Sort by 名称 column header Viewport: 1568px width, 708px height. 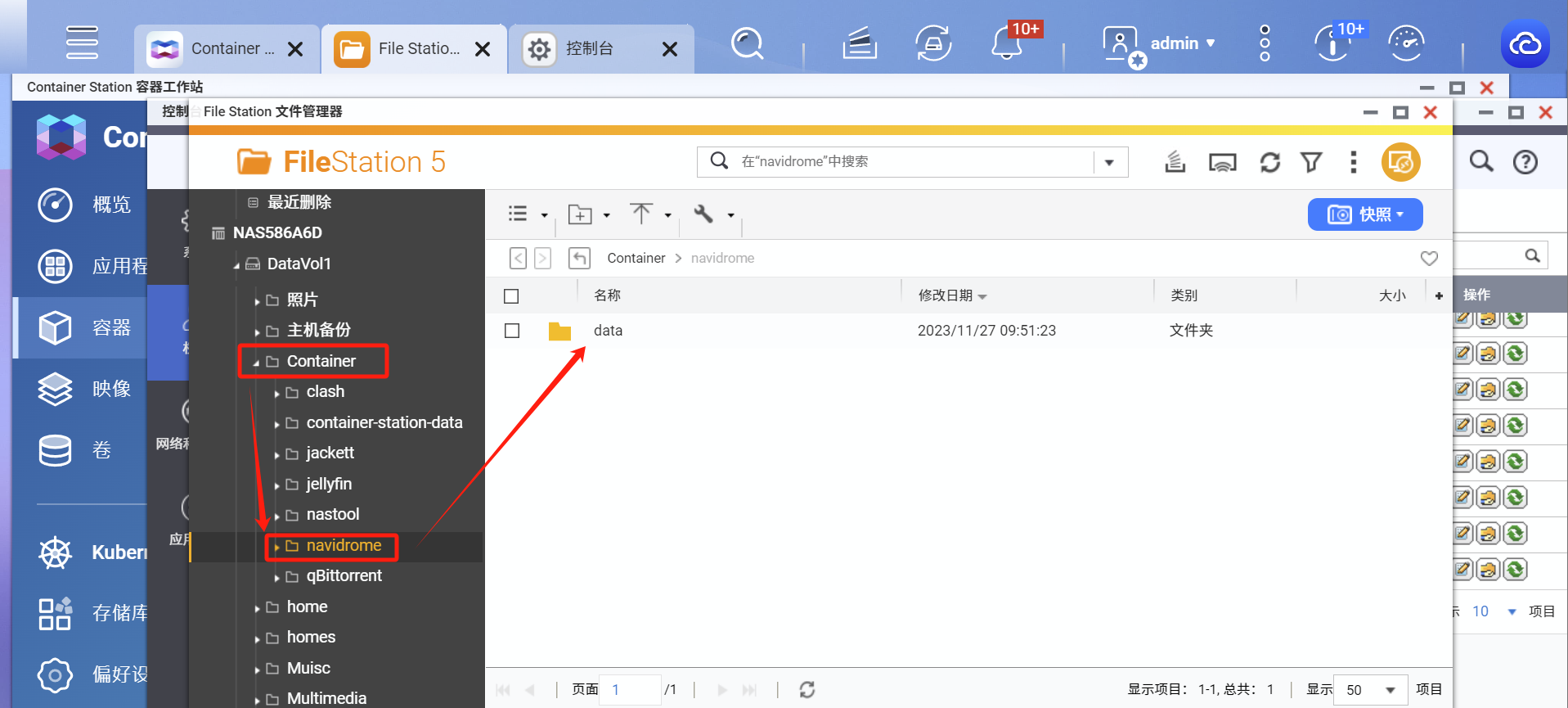click(608, 295)
